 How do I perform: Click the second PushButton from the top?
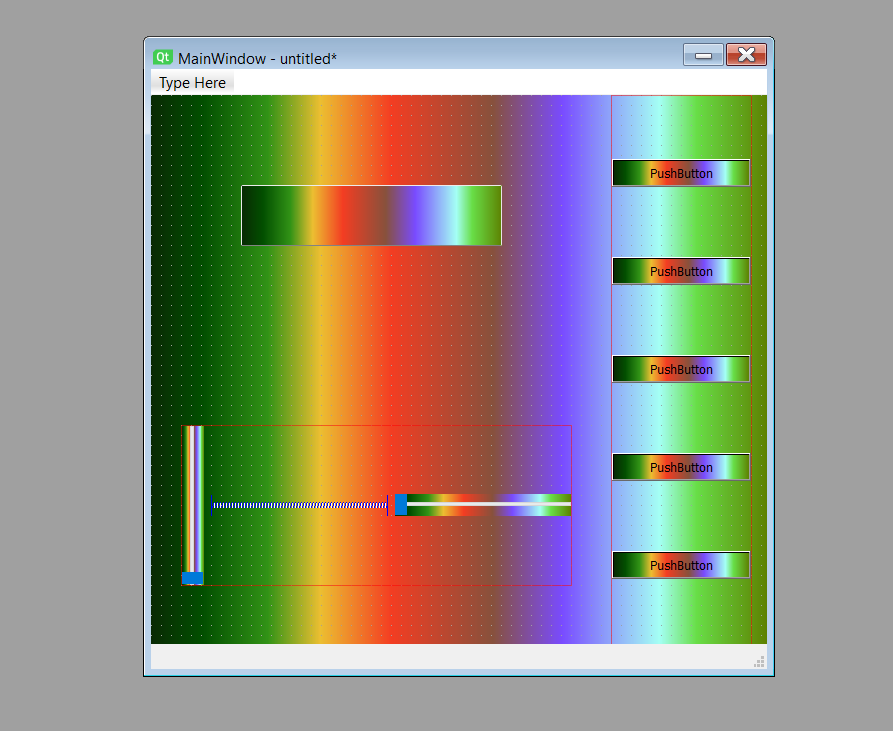(x=681, y=271)
